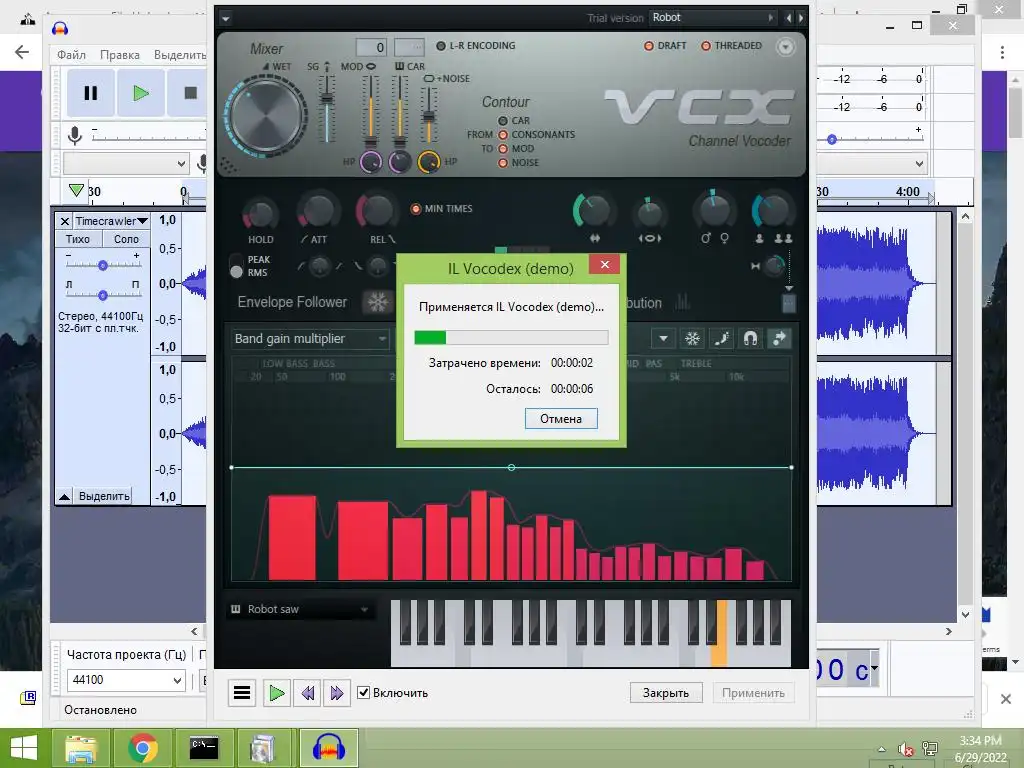1024x768 pixels.
Task: Toggle Contour MOD option
Action: point(516,148)
